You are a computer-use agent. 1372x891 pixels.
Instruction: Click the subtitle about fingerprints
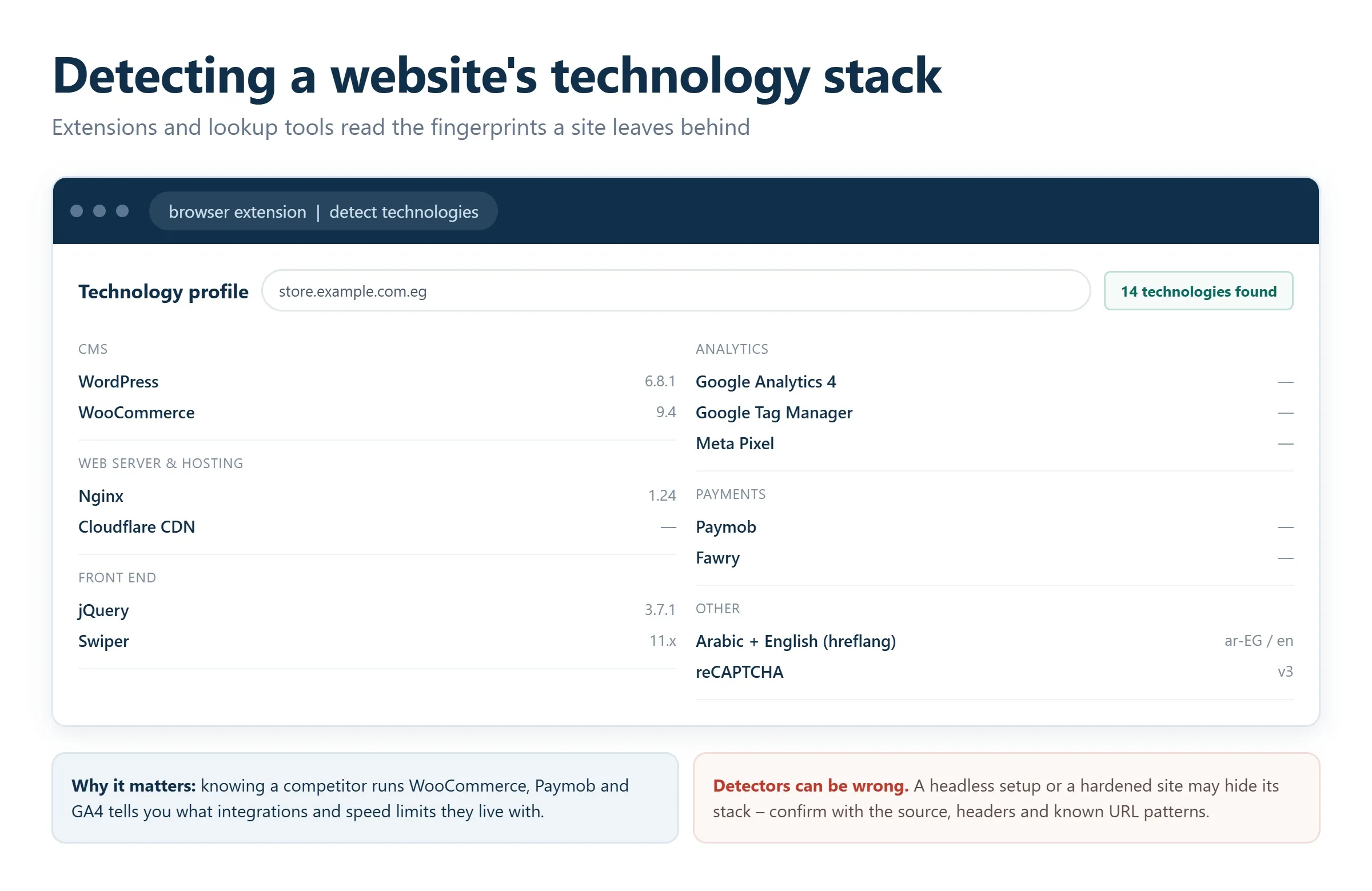[401, 127]
